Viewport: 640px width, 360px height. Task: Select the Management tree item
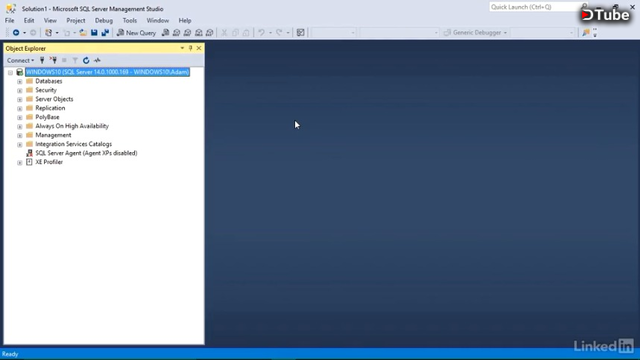click(x=53, y=135)
